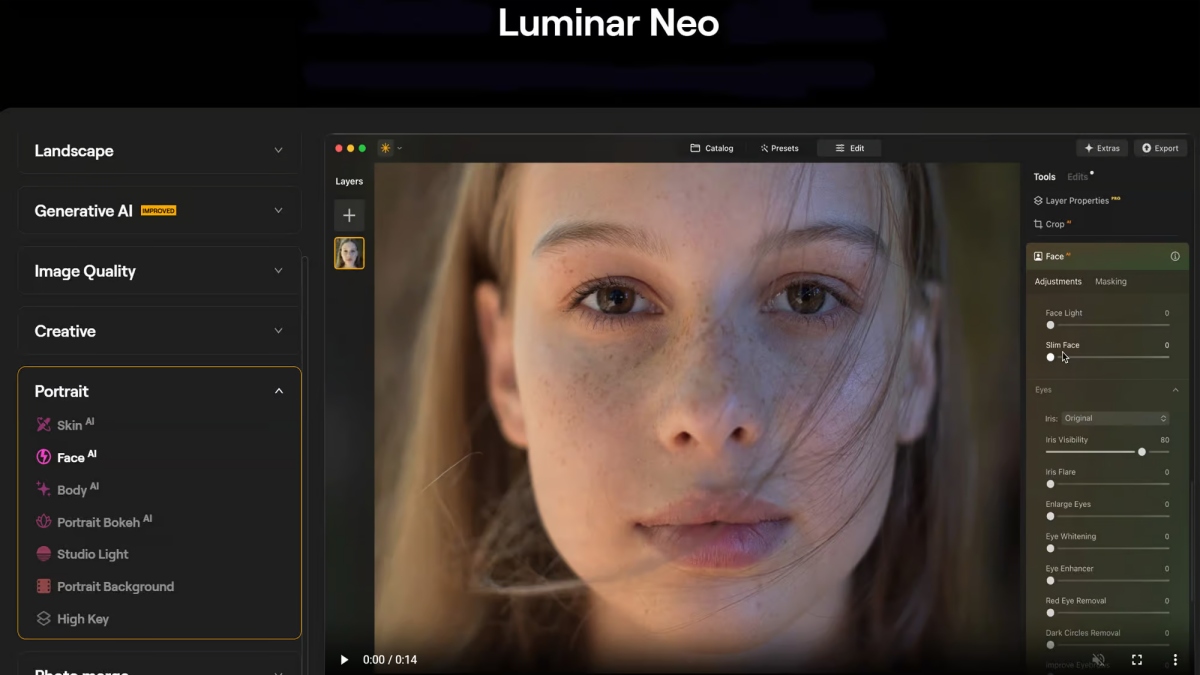Open the Crop AI tool
The image size is (1200, 675).
(1052, 224)
